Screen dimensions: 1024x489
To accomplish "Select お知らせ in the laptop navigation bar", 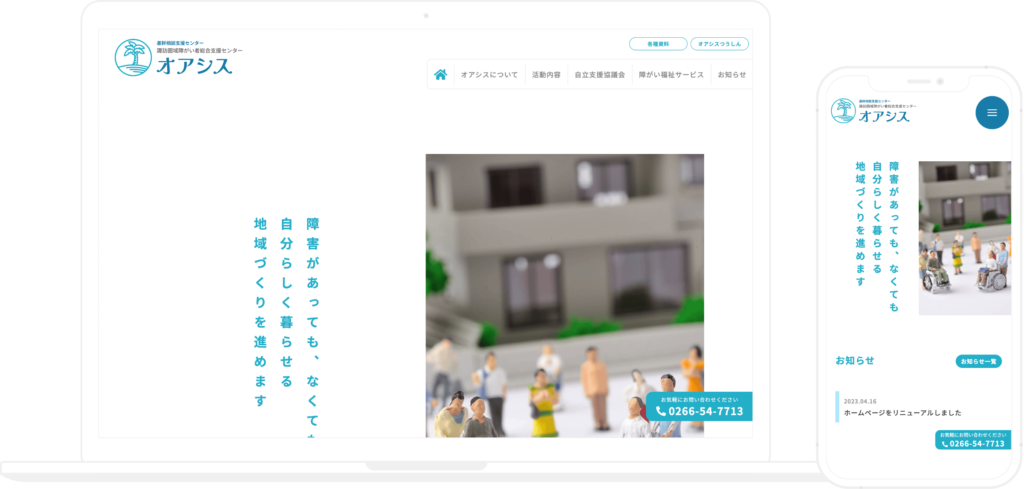I will point(731,75).
